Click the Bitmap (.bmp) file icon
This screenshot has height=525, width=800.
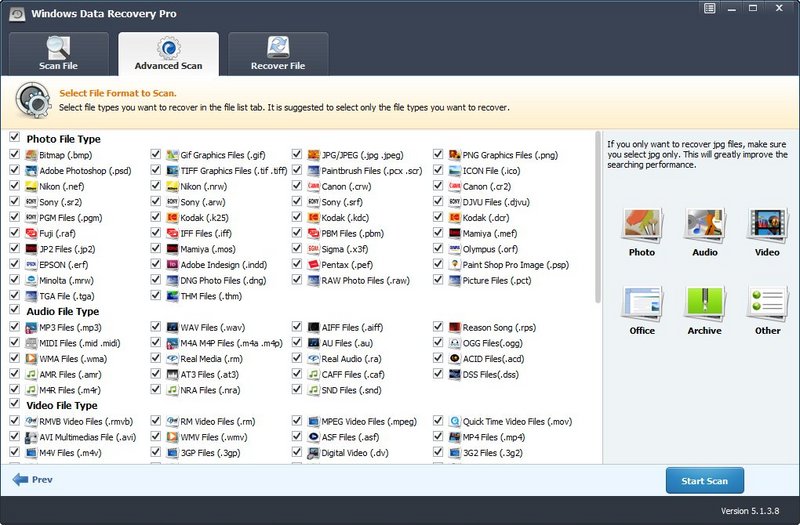[x=31, y=155]
